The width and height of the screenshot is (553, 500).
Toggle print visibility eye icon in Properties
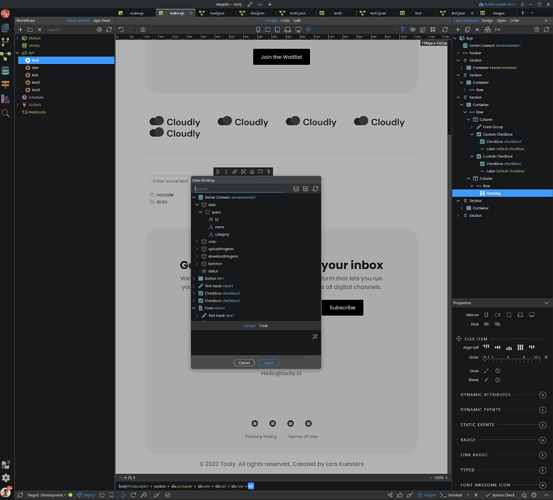[x=486, y=324]
